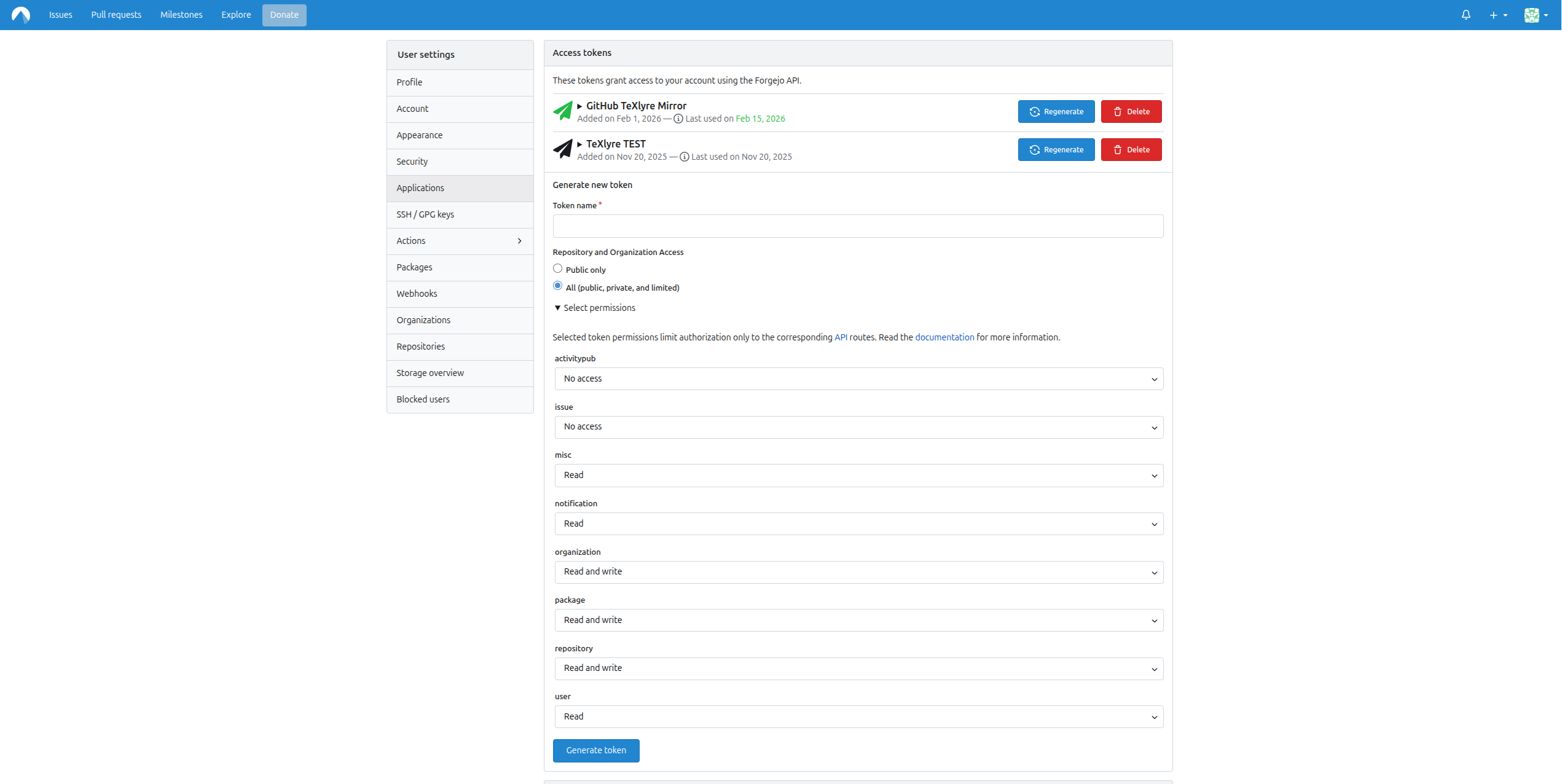Open the activitypub access dropdown
Viewport: 1562px width, 784px height.
pyautogui.click(x=858, y=378)
